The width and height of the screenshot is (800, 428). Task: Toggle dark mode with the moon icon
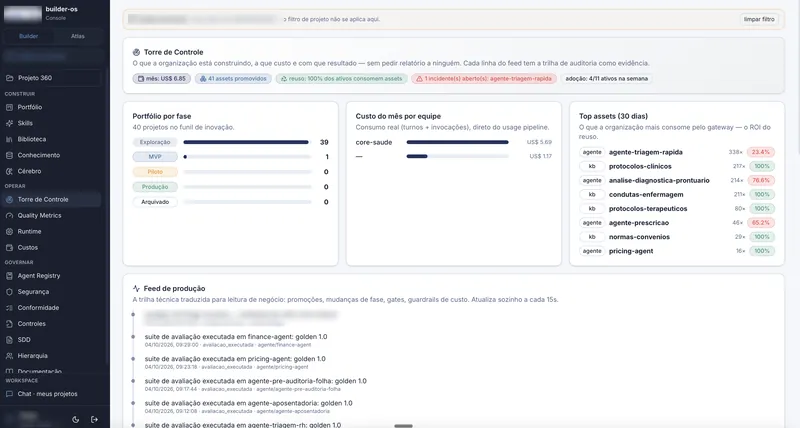76,419
